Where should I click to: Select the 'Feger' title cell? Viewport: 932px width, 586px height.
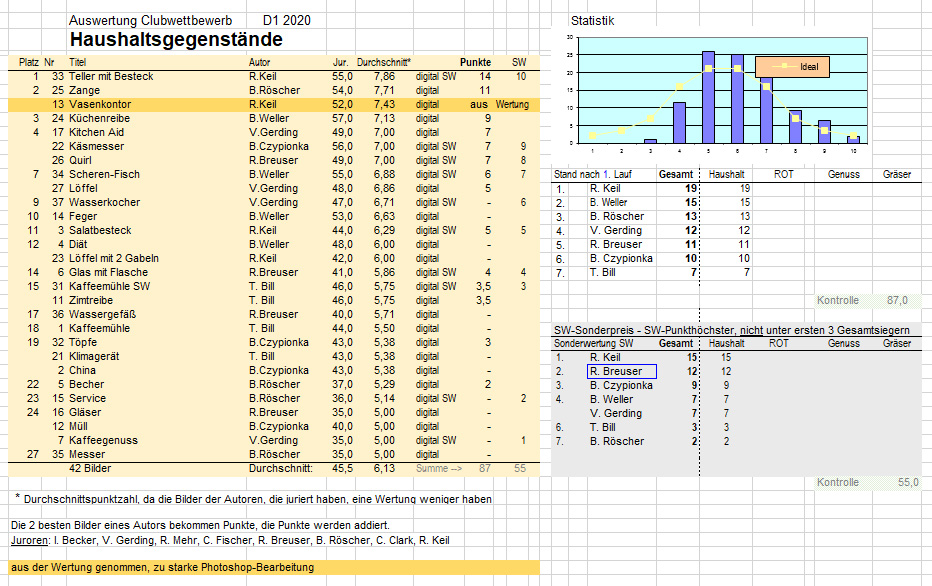83,216
